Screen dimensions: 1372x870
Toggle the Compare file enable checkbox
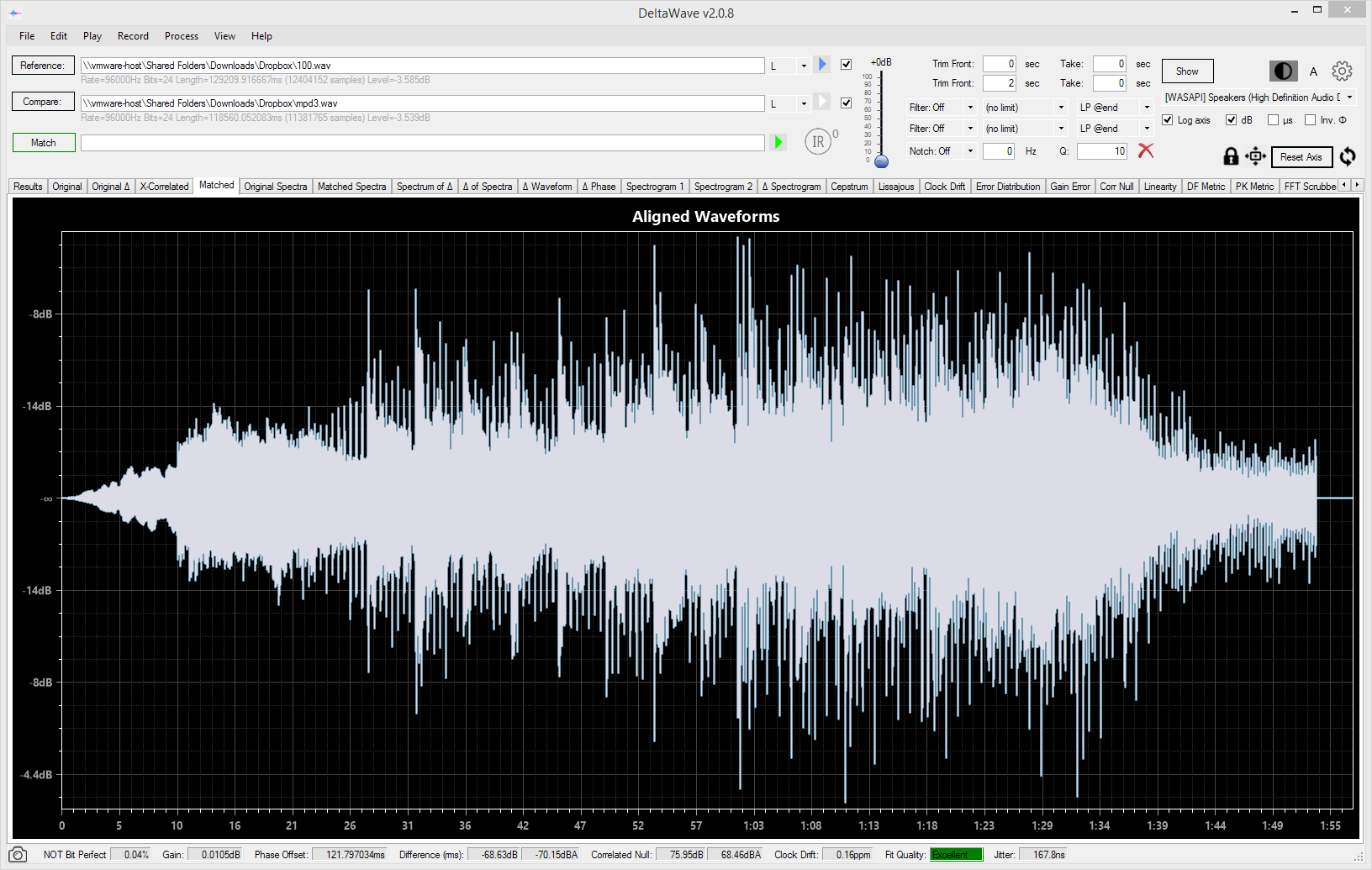(846, 103)
